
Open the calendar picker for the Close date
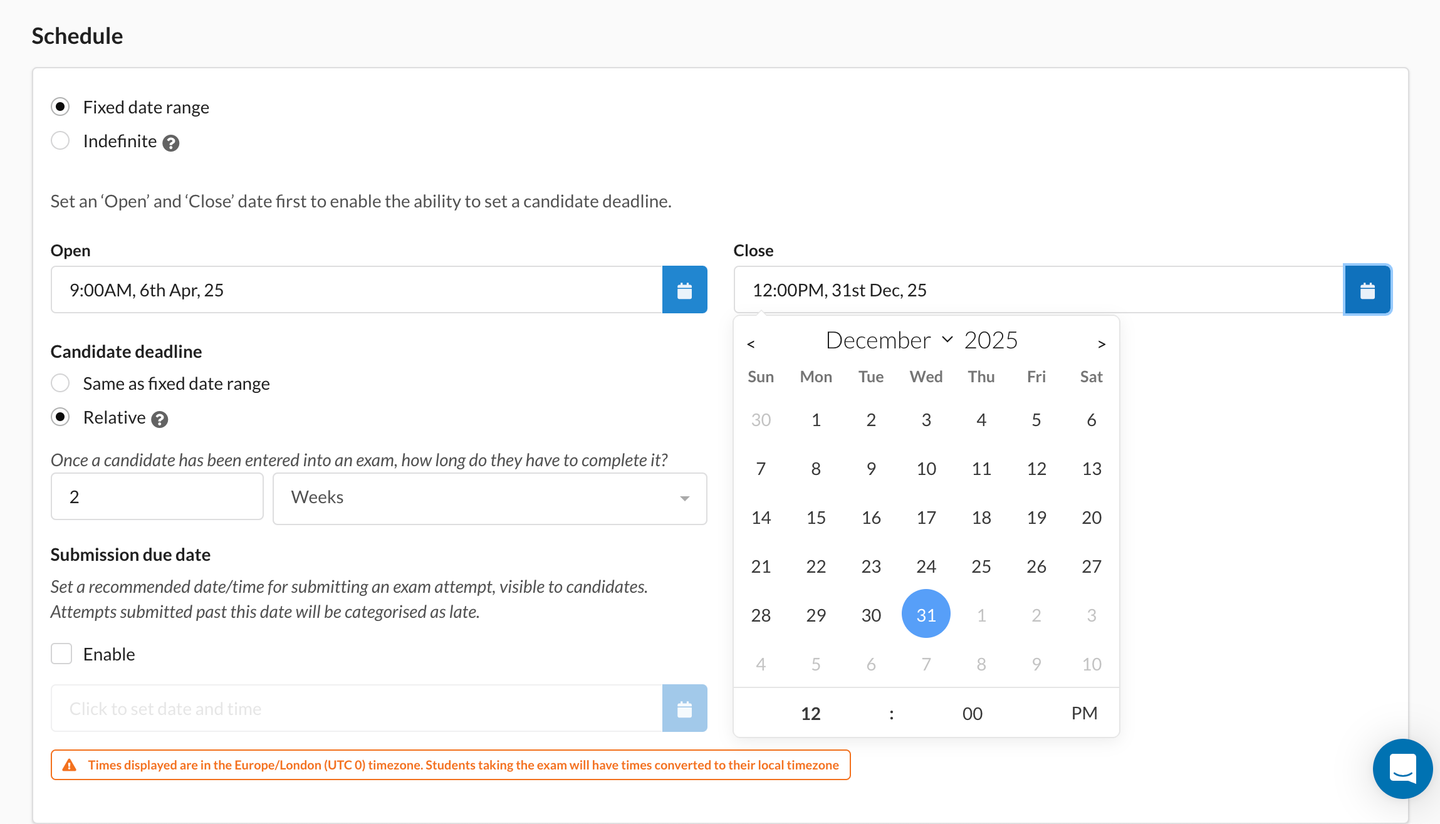pyautogui.click(x=1367, y=289)
